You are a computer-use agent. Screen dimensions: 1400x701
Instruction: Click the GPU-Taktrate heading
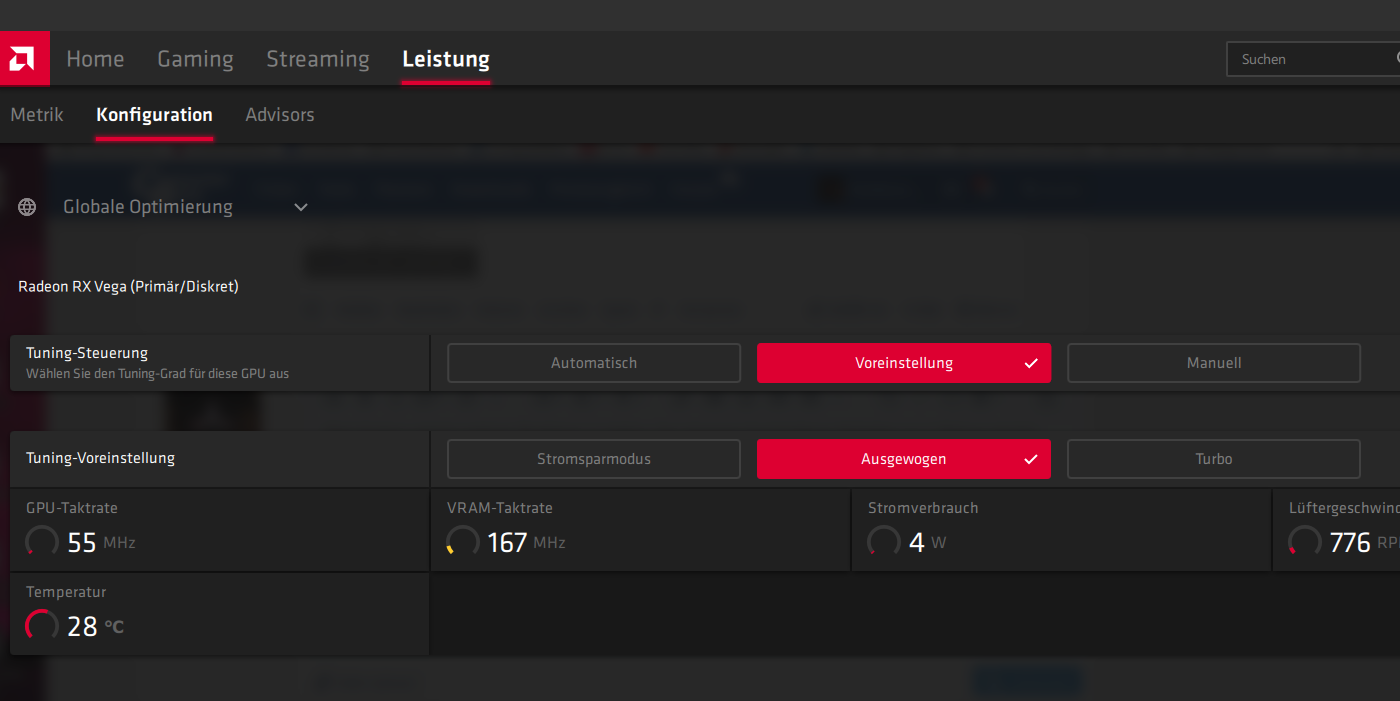coord(72,508)
